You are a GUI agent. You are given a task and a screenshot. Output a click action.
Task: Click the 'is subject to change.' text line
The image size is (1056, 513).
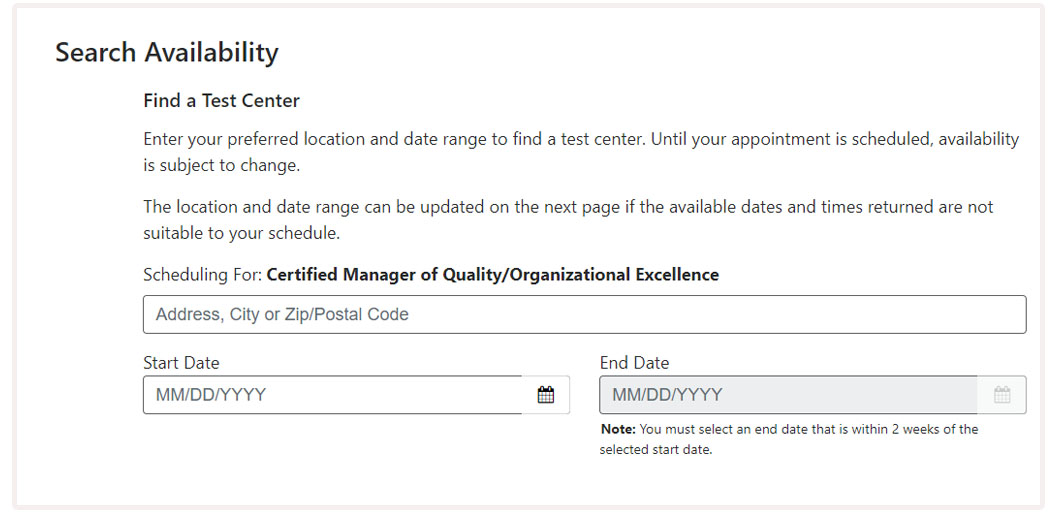pos(222,166)
